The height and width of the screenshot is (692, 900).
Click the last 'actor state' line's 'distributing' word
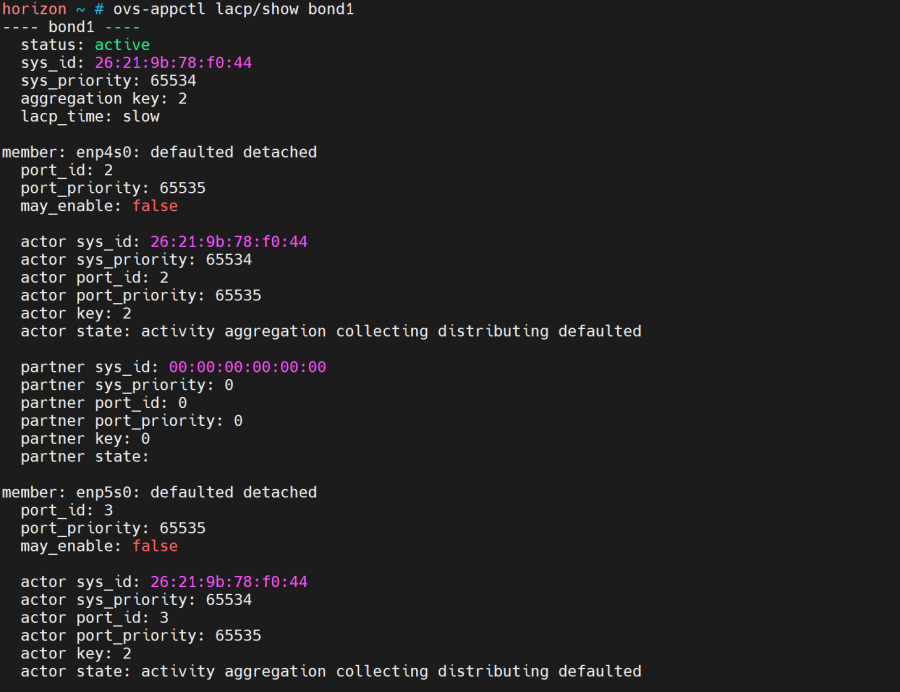(x=493, y=671)
